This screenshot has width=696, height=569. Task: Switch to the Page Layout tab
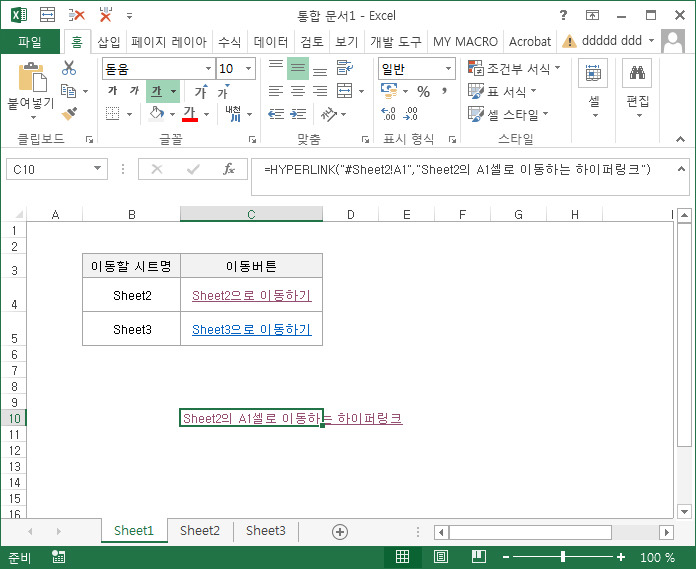coord(169,42)
